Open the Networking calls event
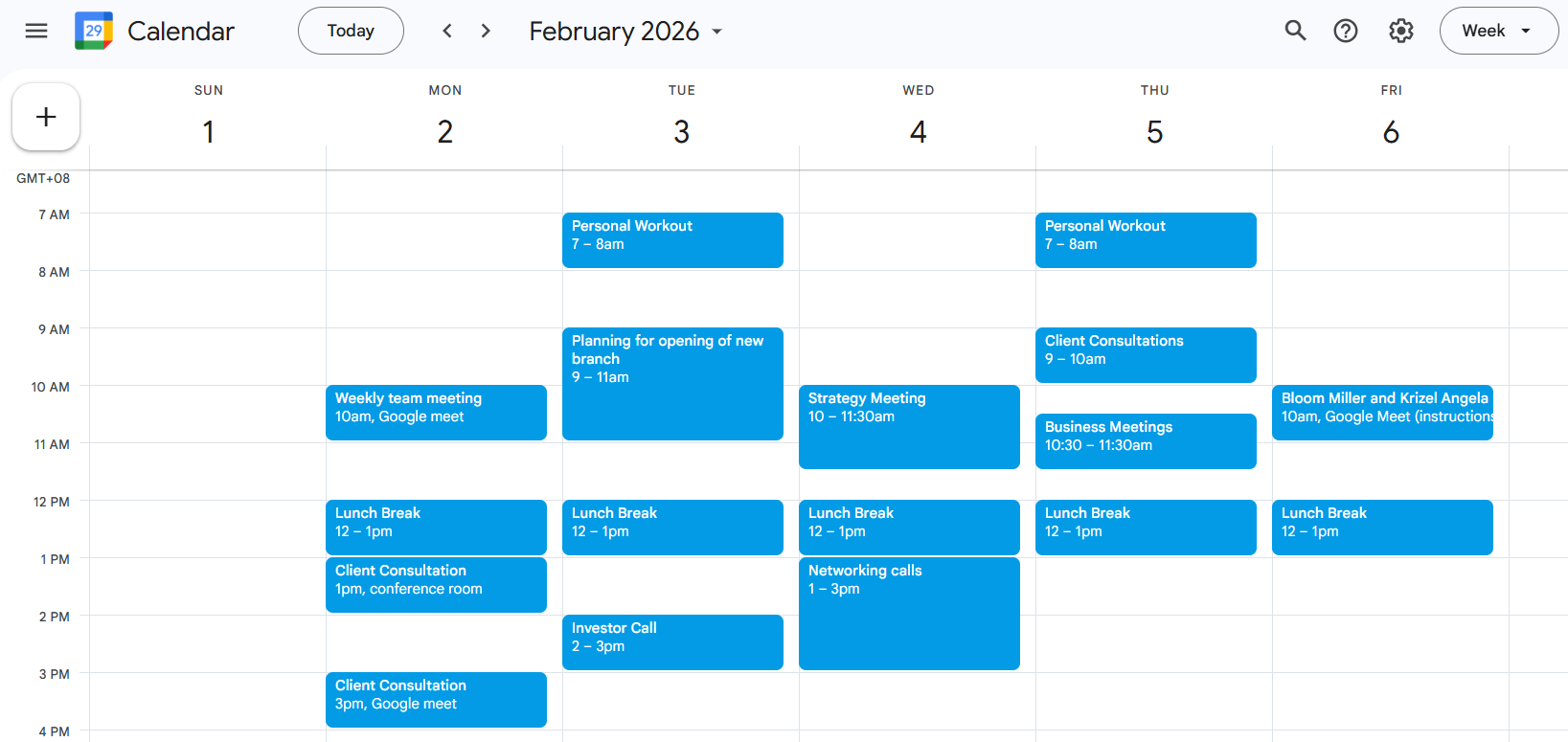Viewport: 1568px width, 742px height. (909, 613)
